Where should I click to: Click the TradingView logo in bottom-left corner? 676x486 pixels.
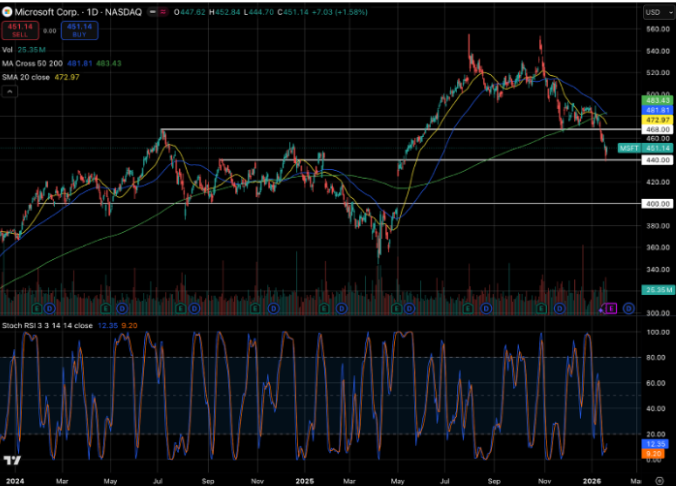(12, 461)
